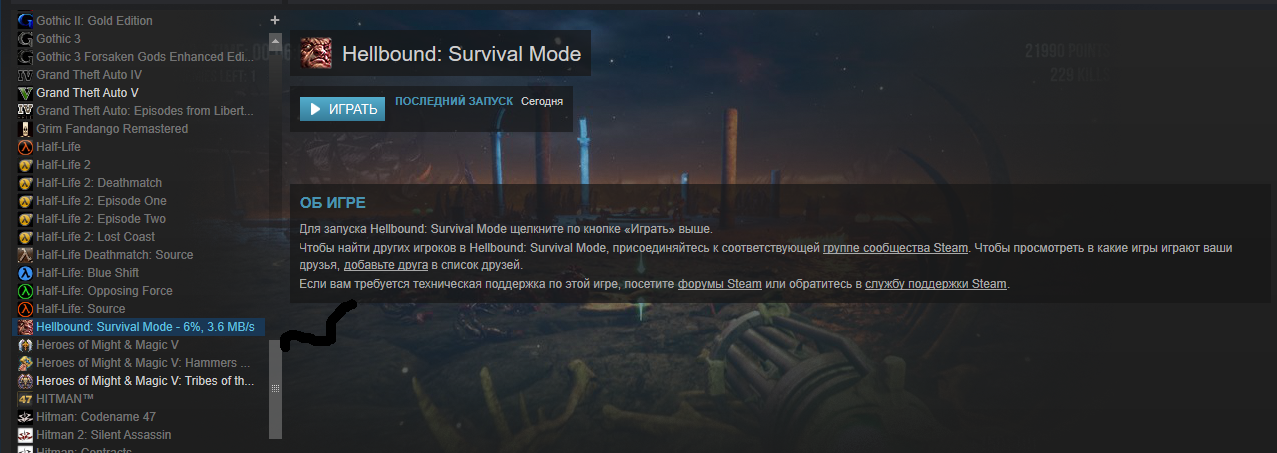1277x453 pixels.
Task: Click the Grand Theft Auto V icon
Action: [26, 93]
